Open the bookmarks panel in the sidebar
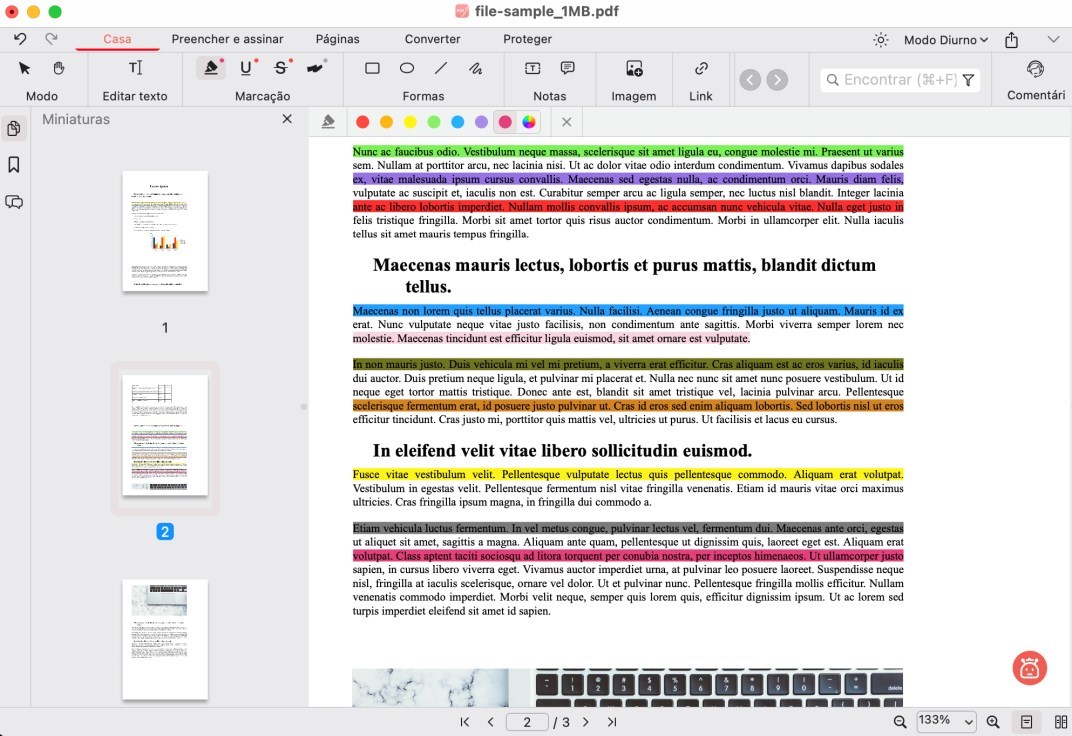 [x=14, y=165]
